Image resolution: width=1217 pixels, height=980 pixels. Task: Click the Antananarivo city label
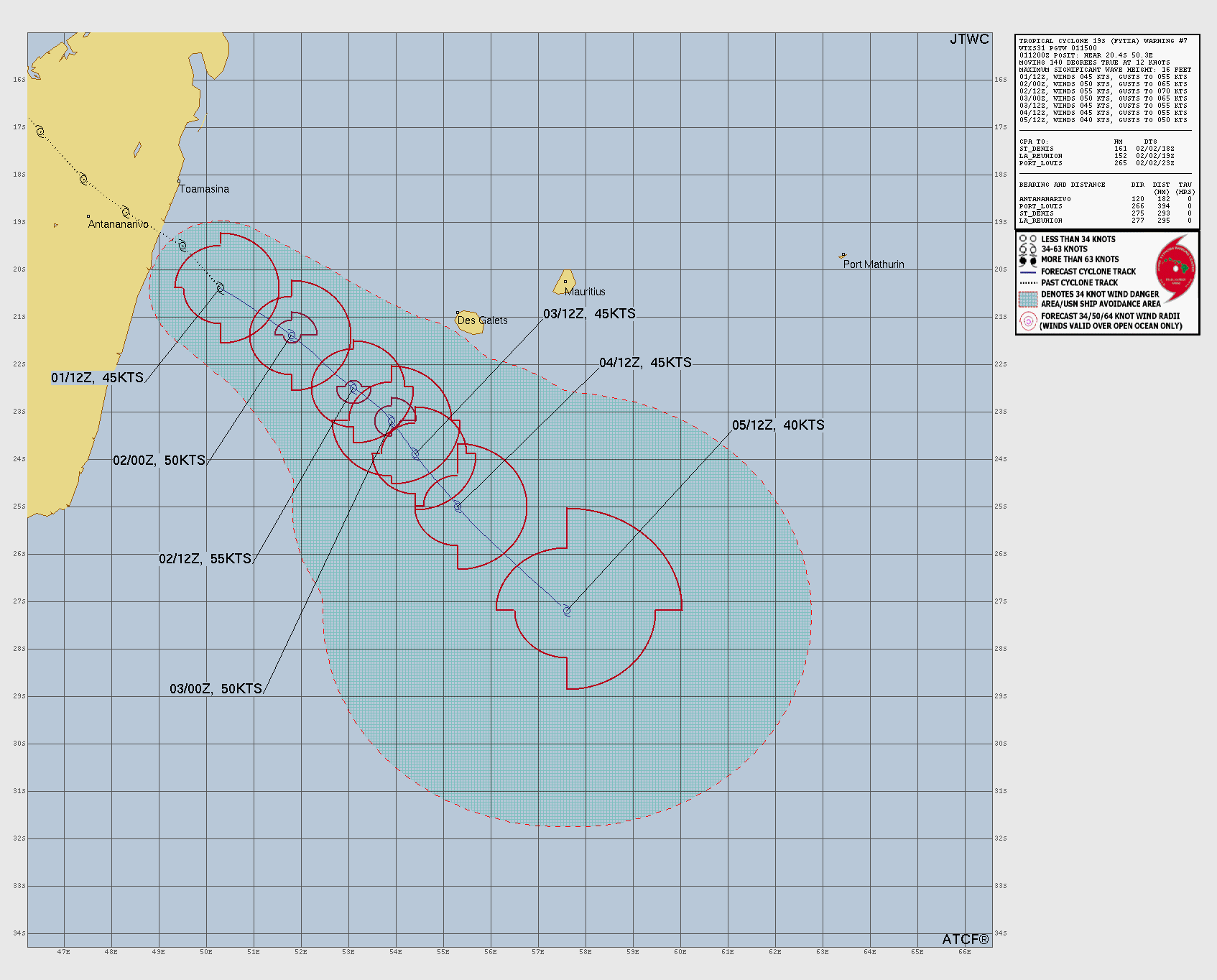pos(118,224)
